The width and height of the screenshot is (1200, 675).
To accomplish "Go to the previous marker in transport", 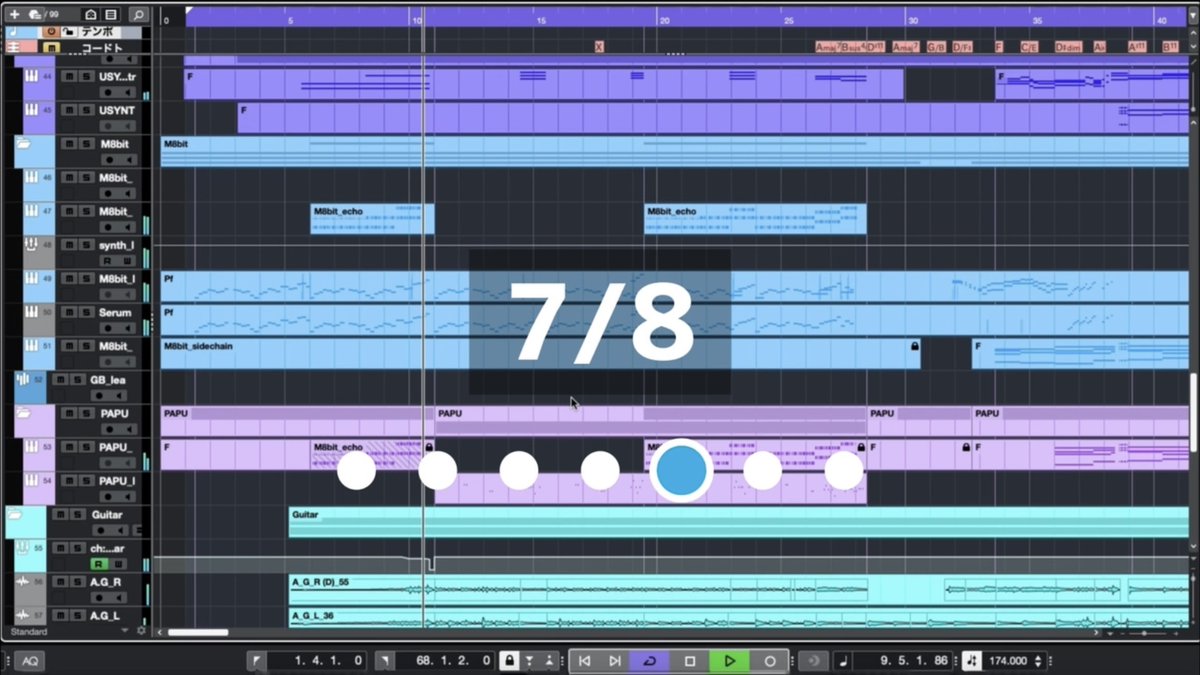I will tap(585, 661).
